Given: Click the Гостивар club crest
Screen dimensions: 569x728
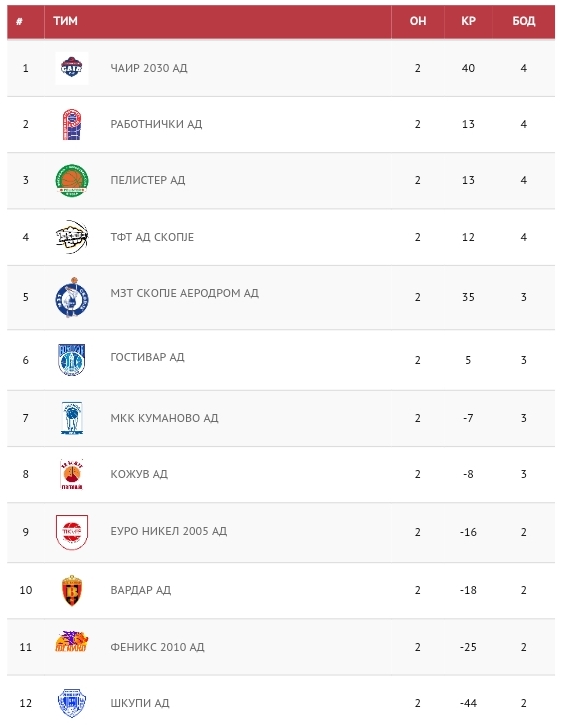Looking at the screenshot, I should click(71, 360).
